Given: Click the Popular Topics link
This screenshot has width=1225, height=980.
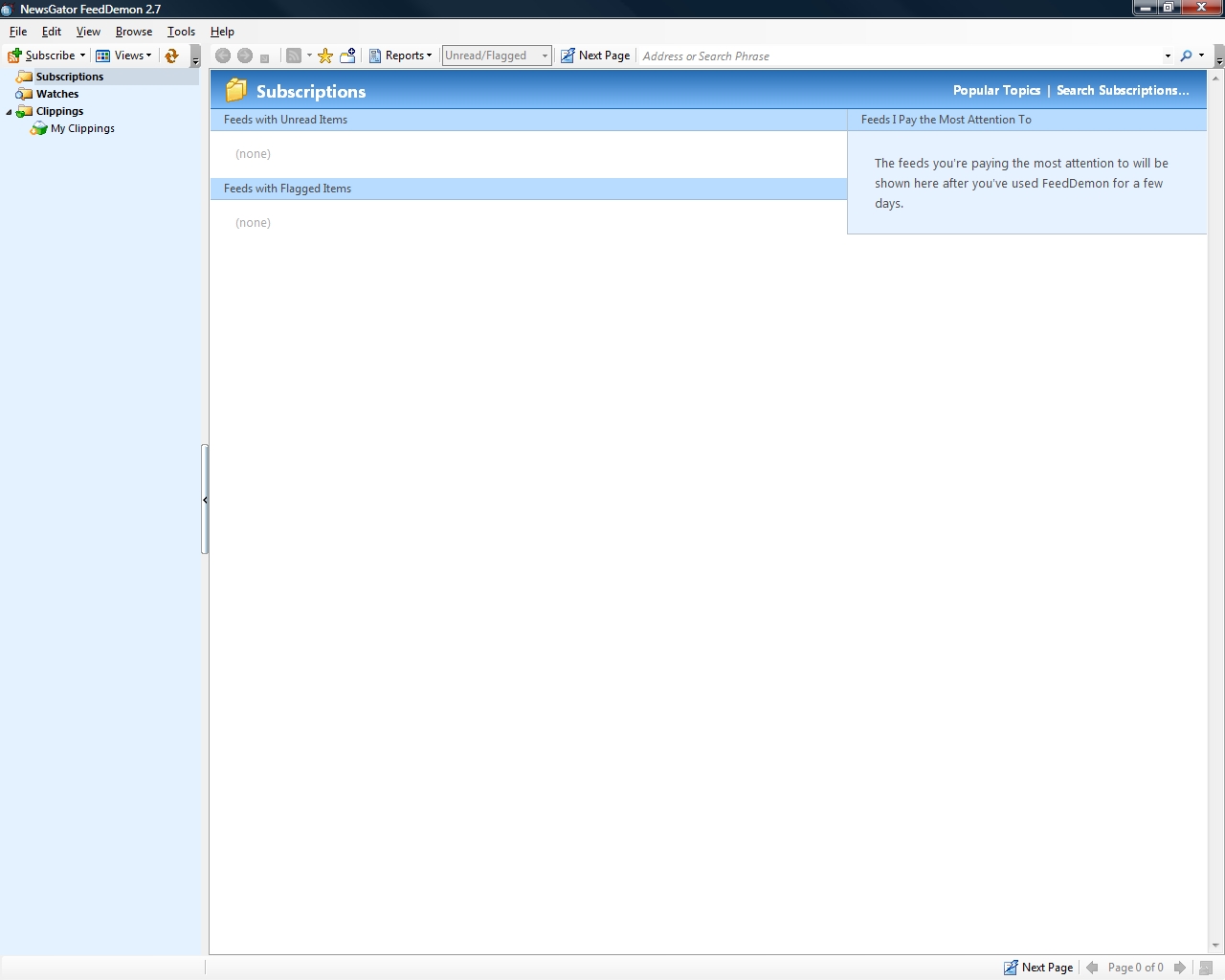Looking at the screenshot, I should point(996,90).
